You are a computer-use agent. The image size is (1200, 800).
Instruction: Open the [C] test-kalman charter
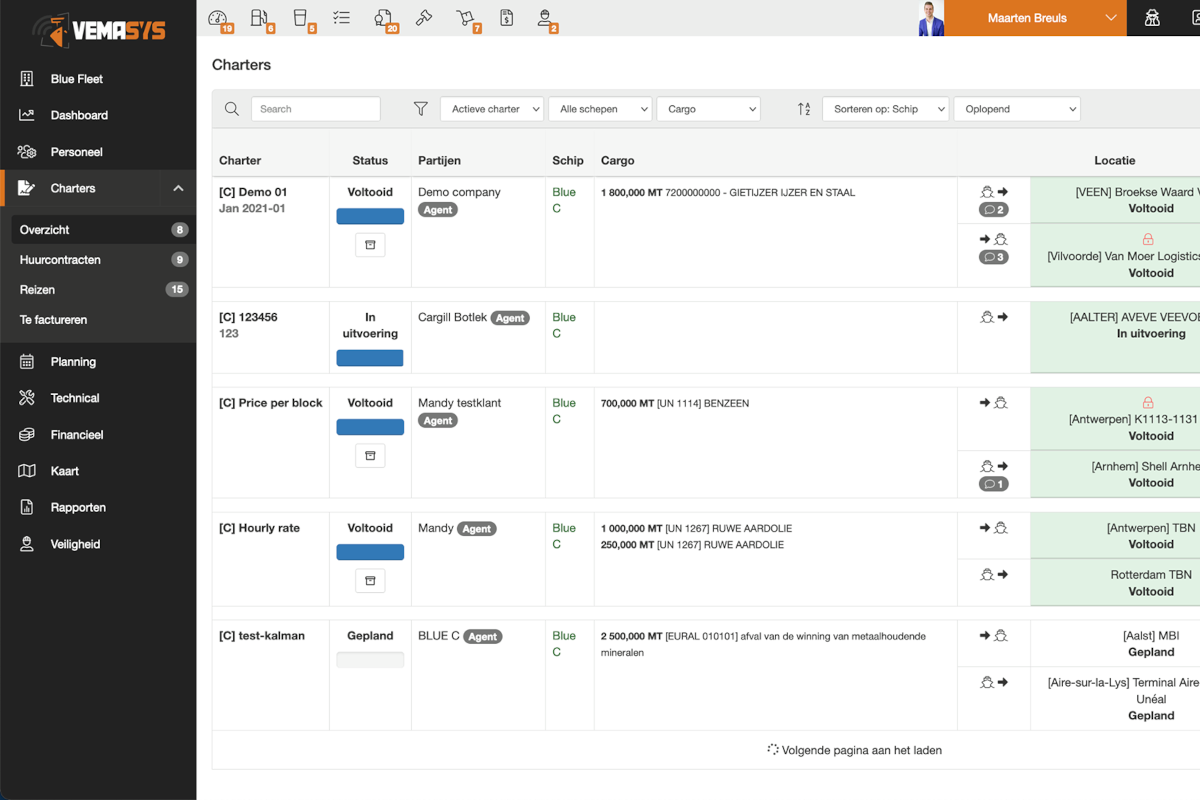[x=262, y=635]
